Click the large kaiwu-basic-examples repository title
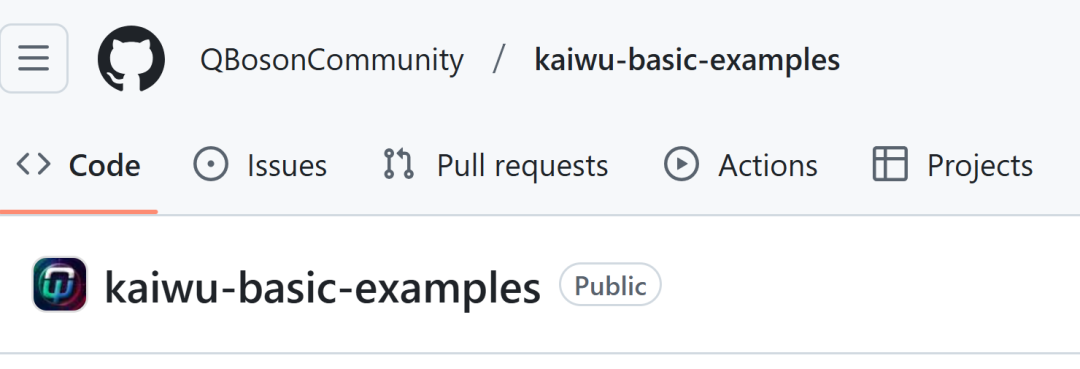Screen dimensions: 1080x369 point(322,288)
